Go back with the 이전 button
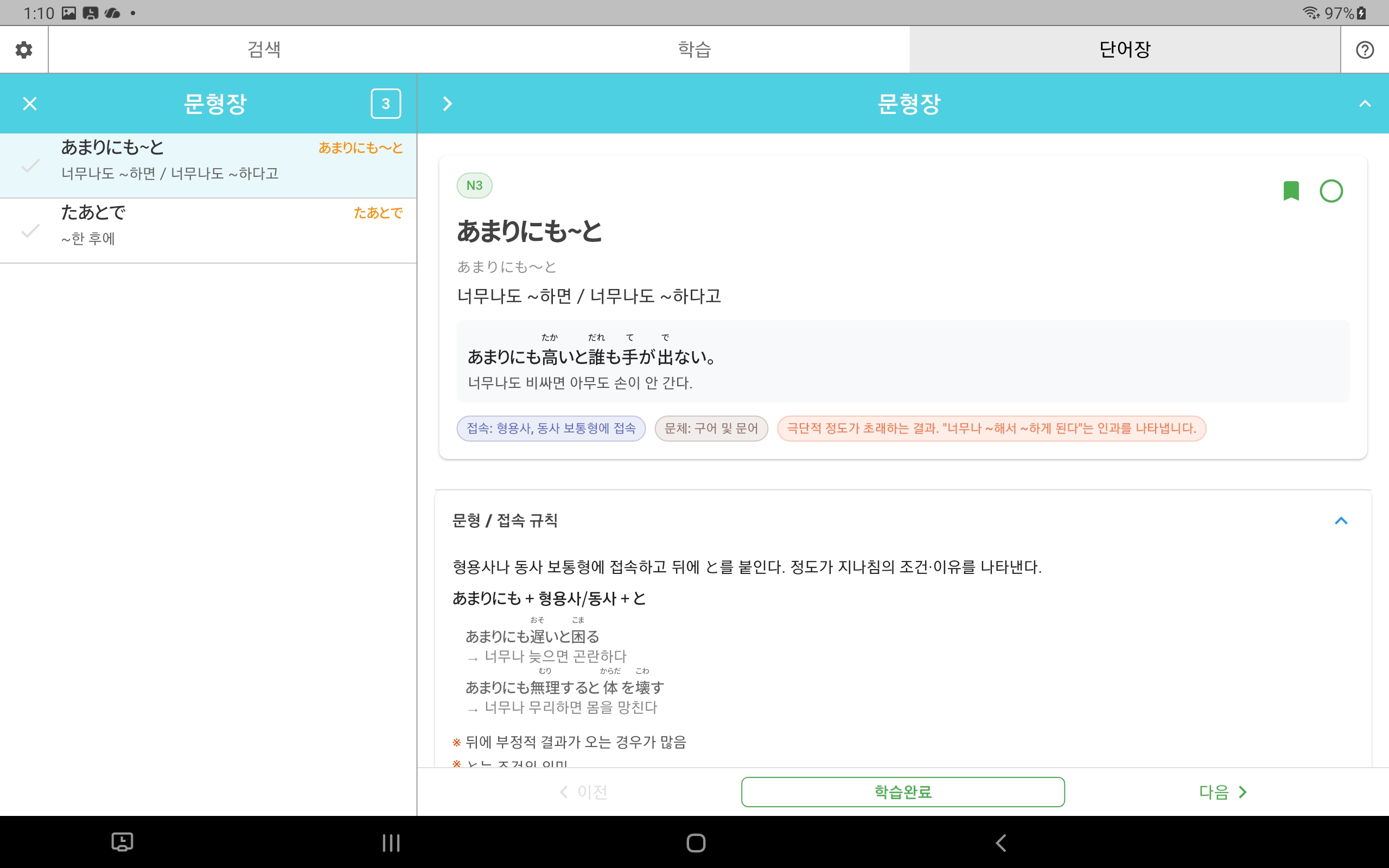This screenshot has width=1389, height=868. click(583, 792)
